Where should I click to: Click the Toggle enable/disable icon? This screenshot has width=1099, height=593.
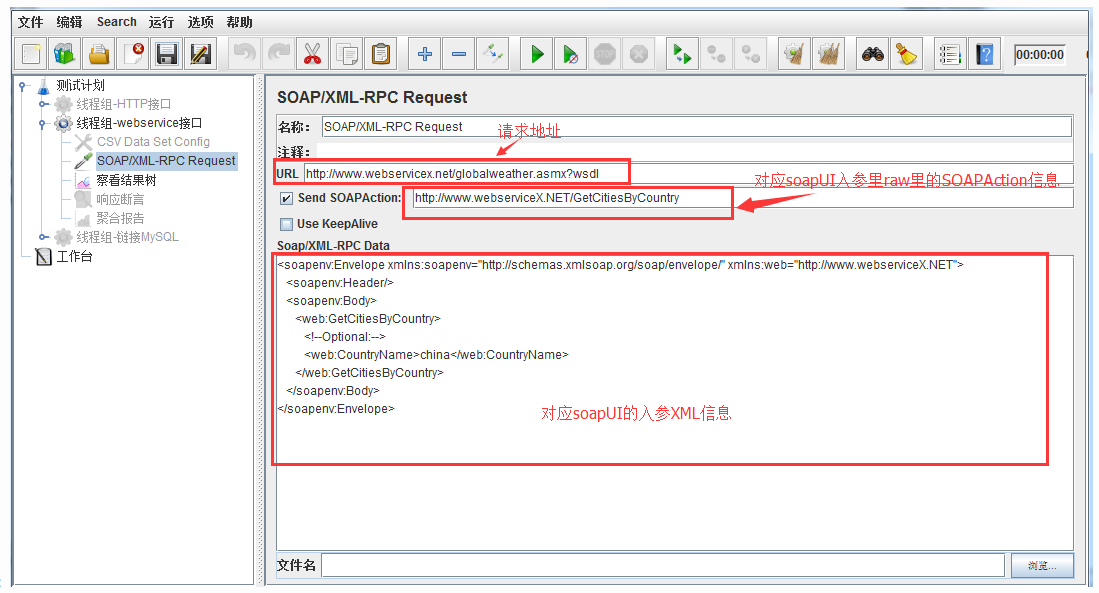pos(493,54)
